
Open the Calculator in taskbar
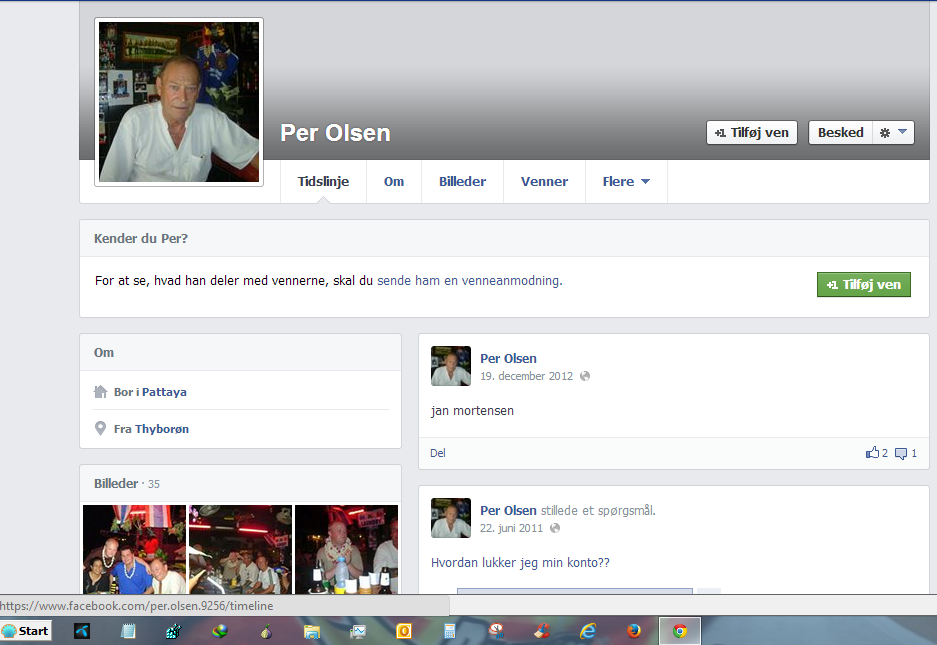450,631
